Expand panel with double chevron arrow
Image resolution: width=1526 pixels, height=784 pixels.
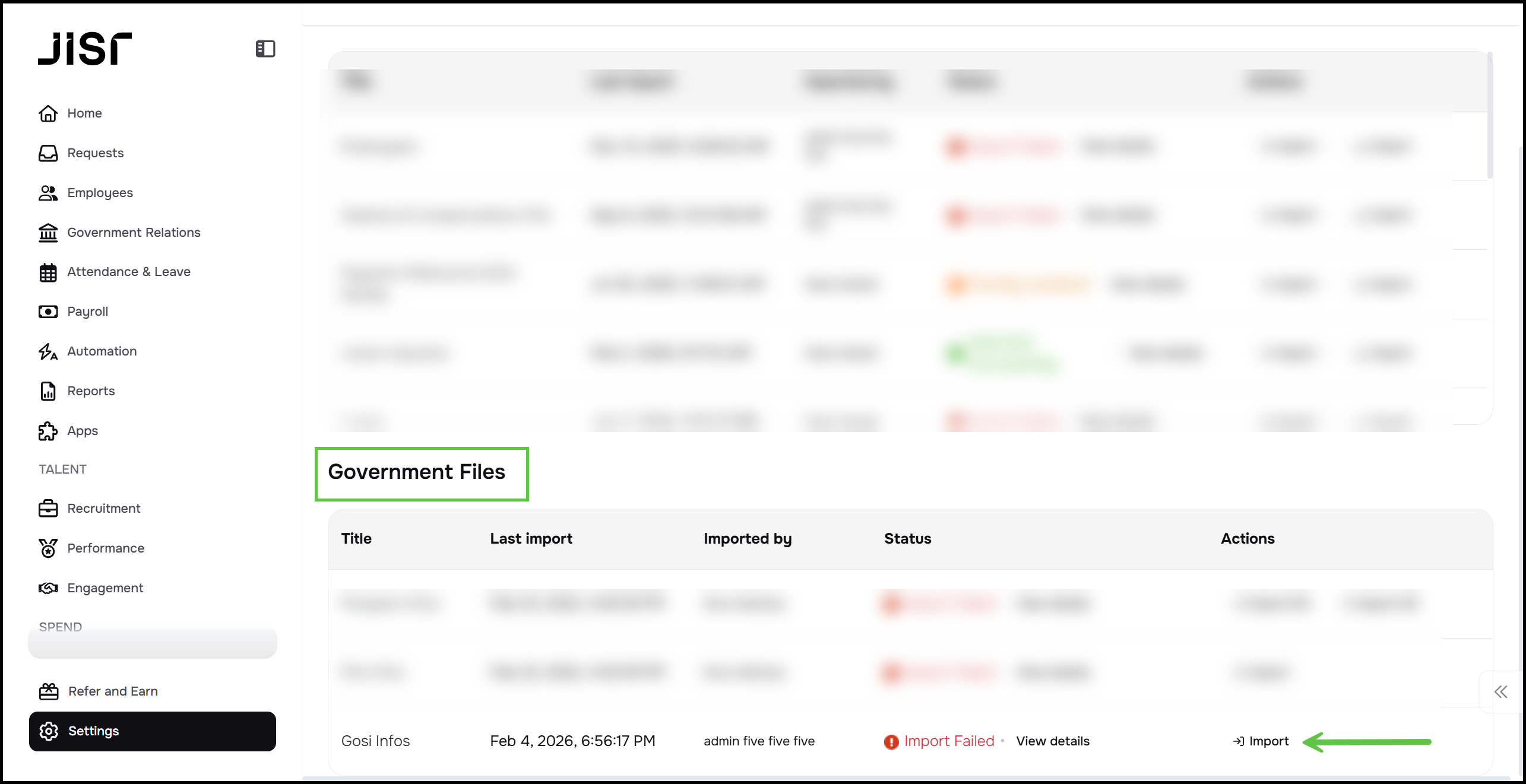(x=1500, y=692)
